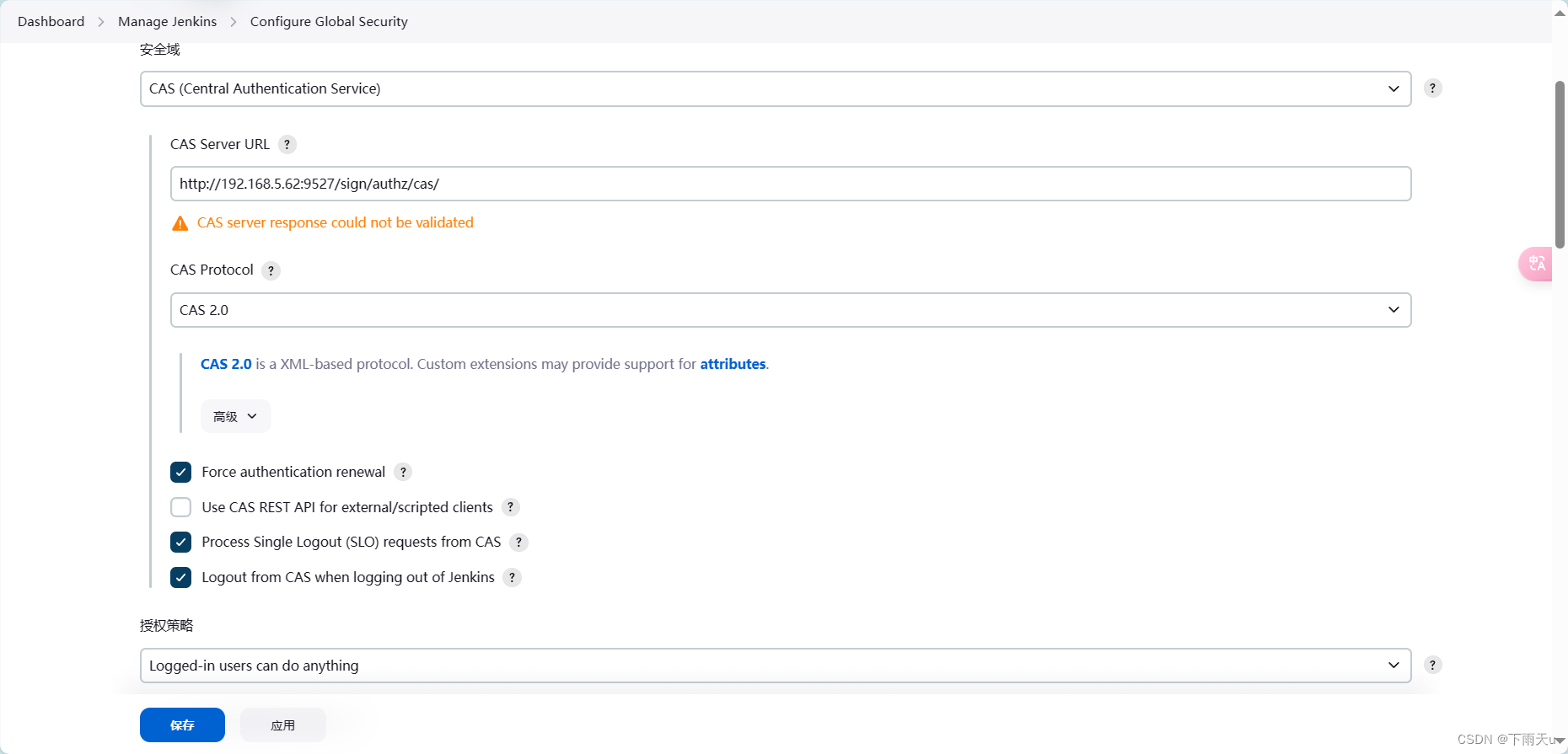Open help for authorization strategy dropdown

pos(1432,665)
